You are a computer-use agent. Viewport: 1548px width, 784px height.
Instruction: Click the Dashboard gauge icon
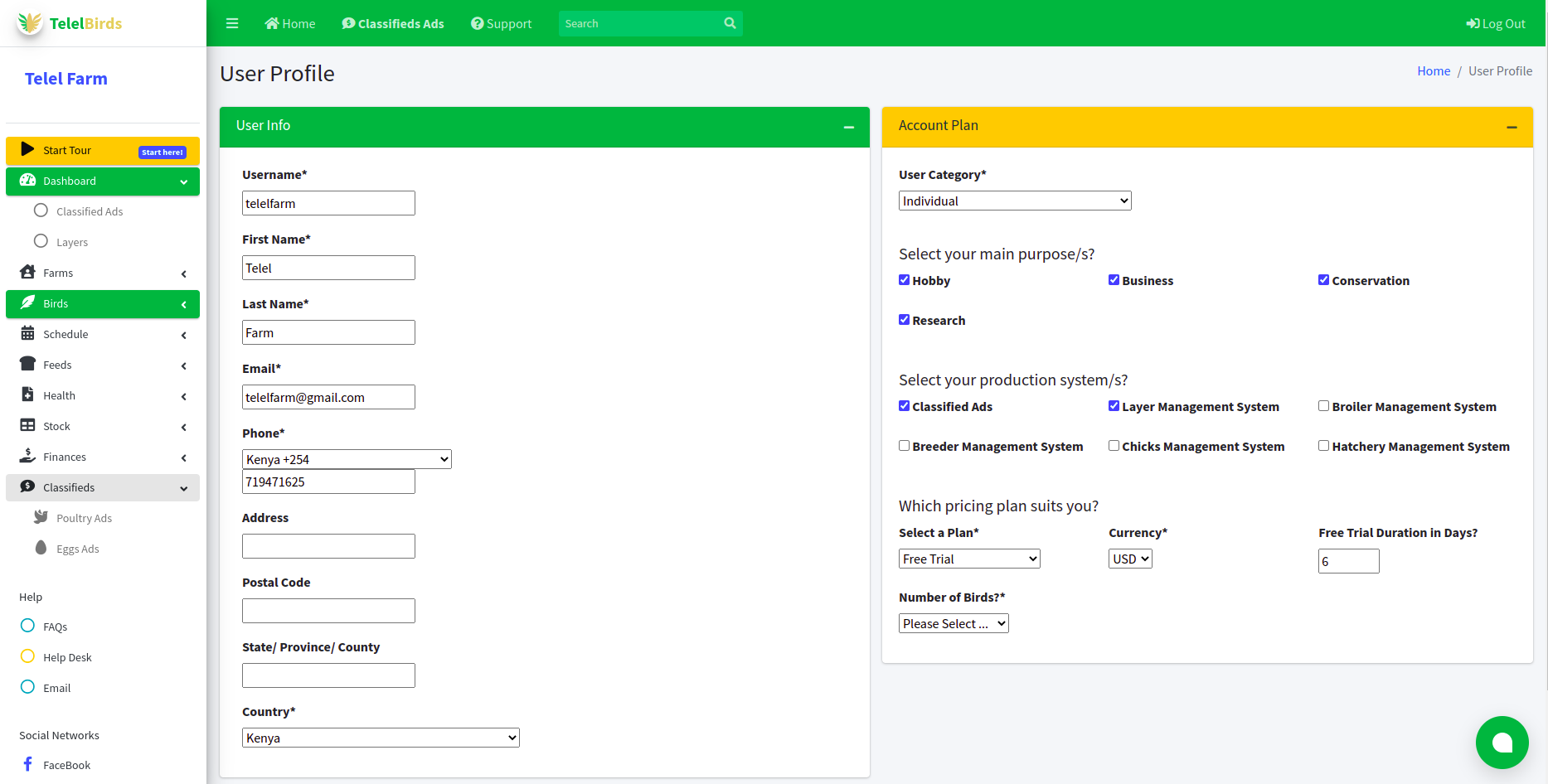coord(27,181)
